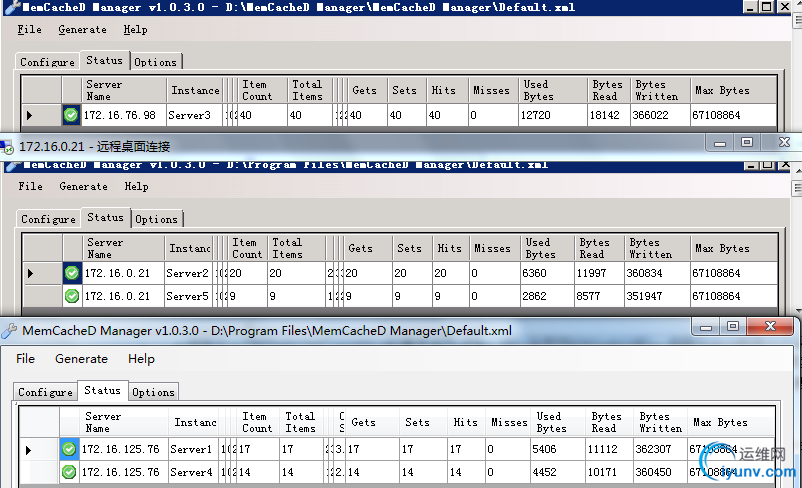This screenshot has width=802, height=488.
Task: Select row arrow for Server3 row
Action: (30, 115)
